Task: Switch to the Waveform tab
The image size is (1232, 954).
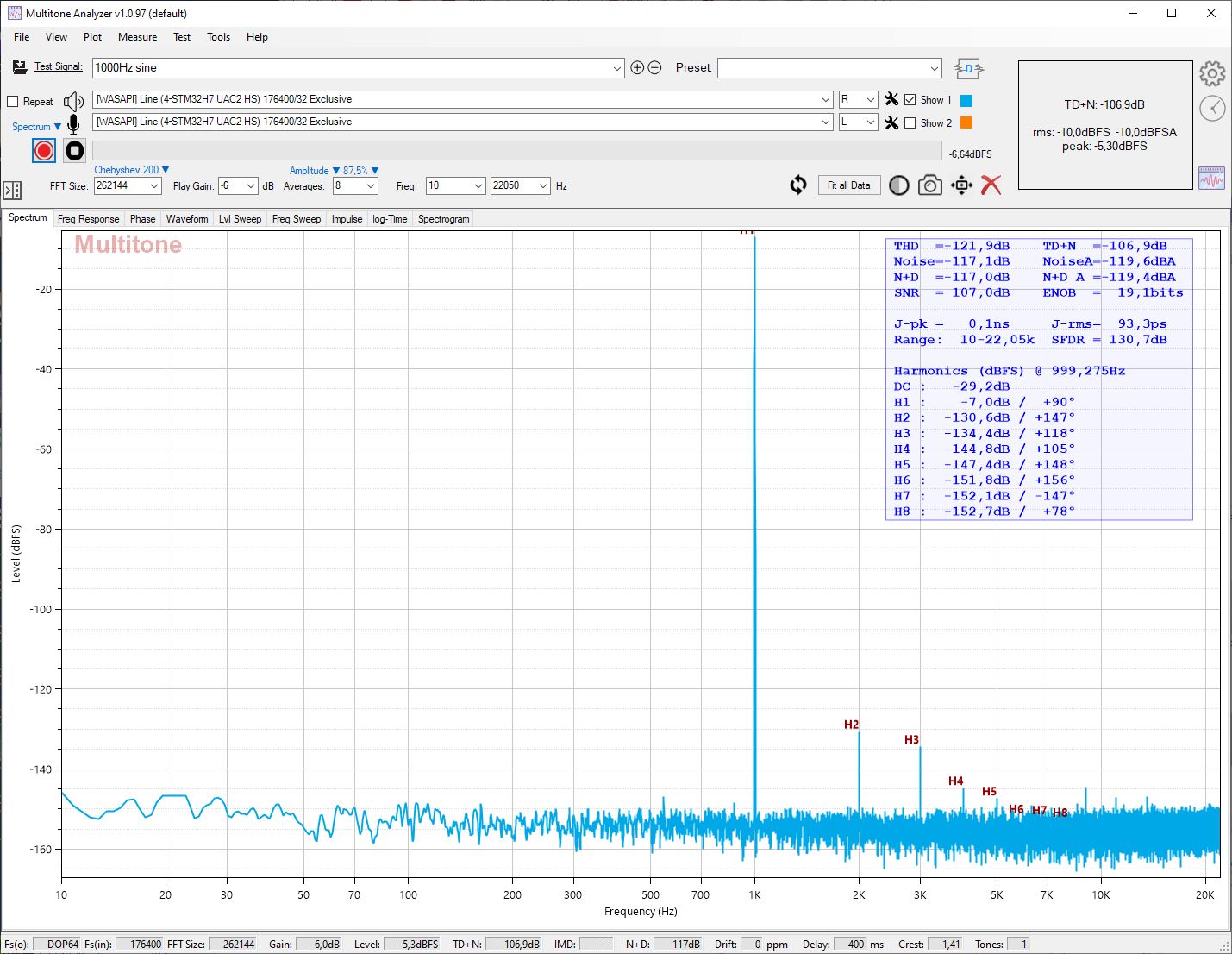Action: pos(187,219)
